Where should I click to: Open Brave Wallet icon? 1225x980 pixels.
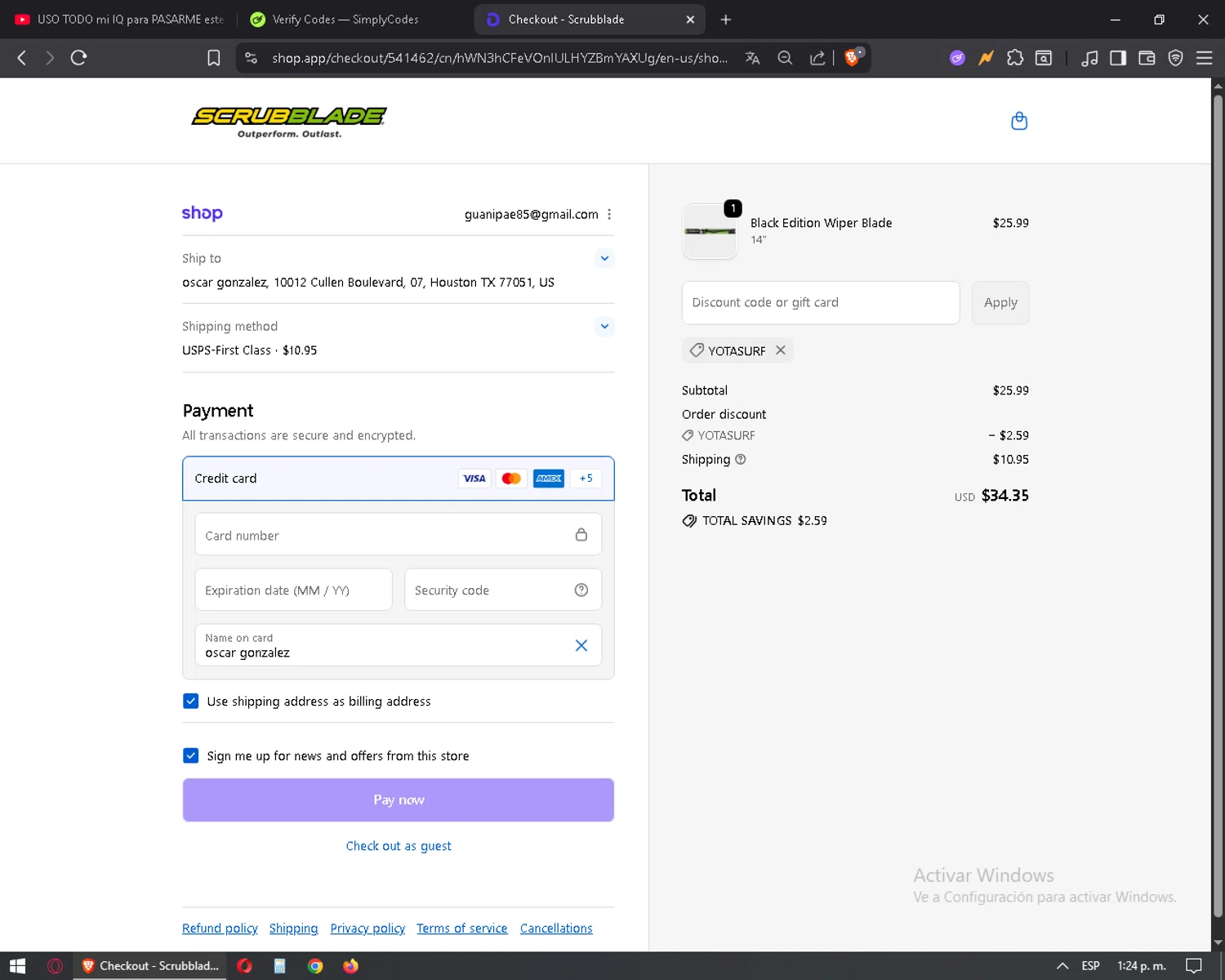[1147, 58]
